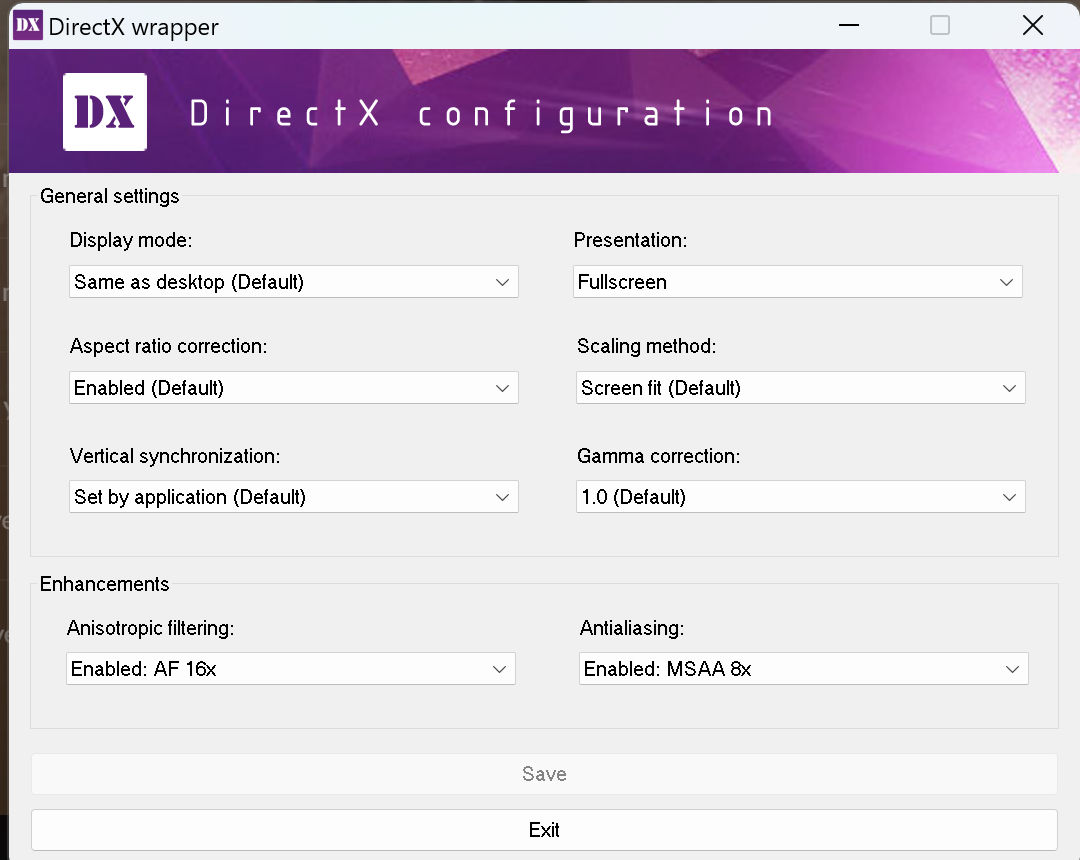Click the Presentation label

tap(630, 240)
